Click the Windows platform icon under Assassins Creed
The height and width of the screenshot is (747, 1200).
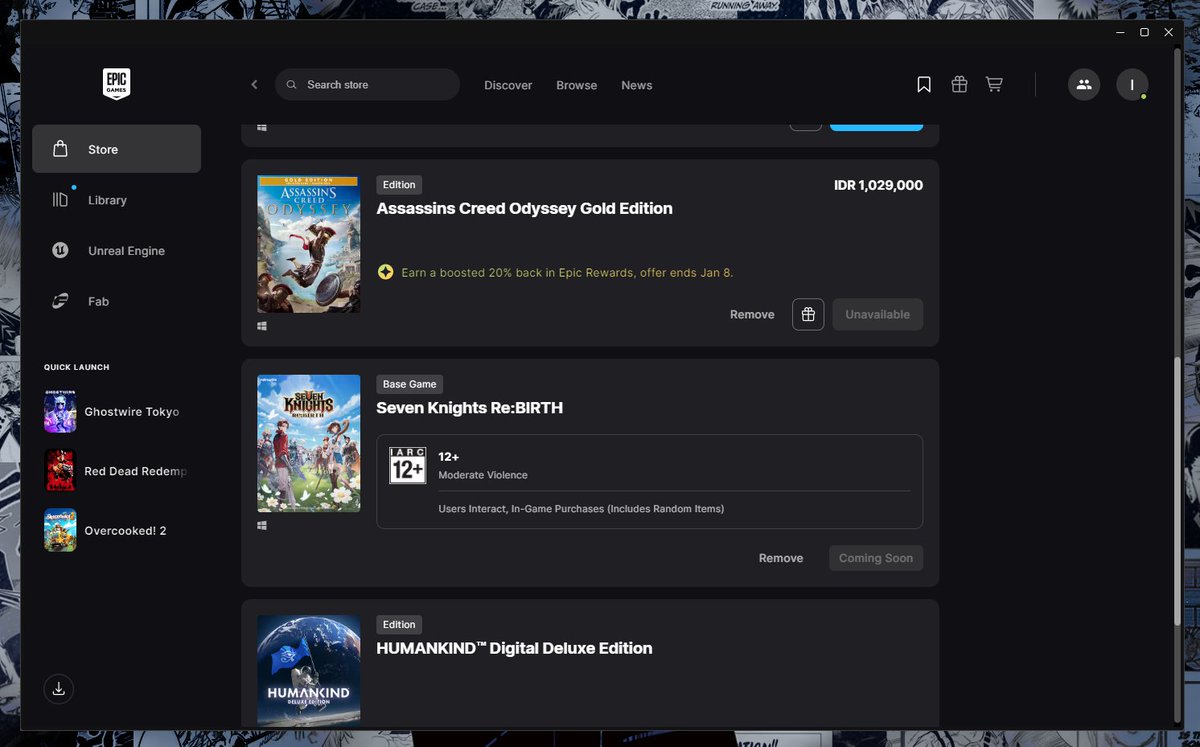point(262,326)
